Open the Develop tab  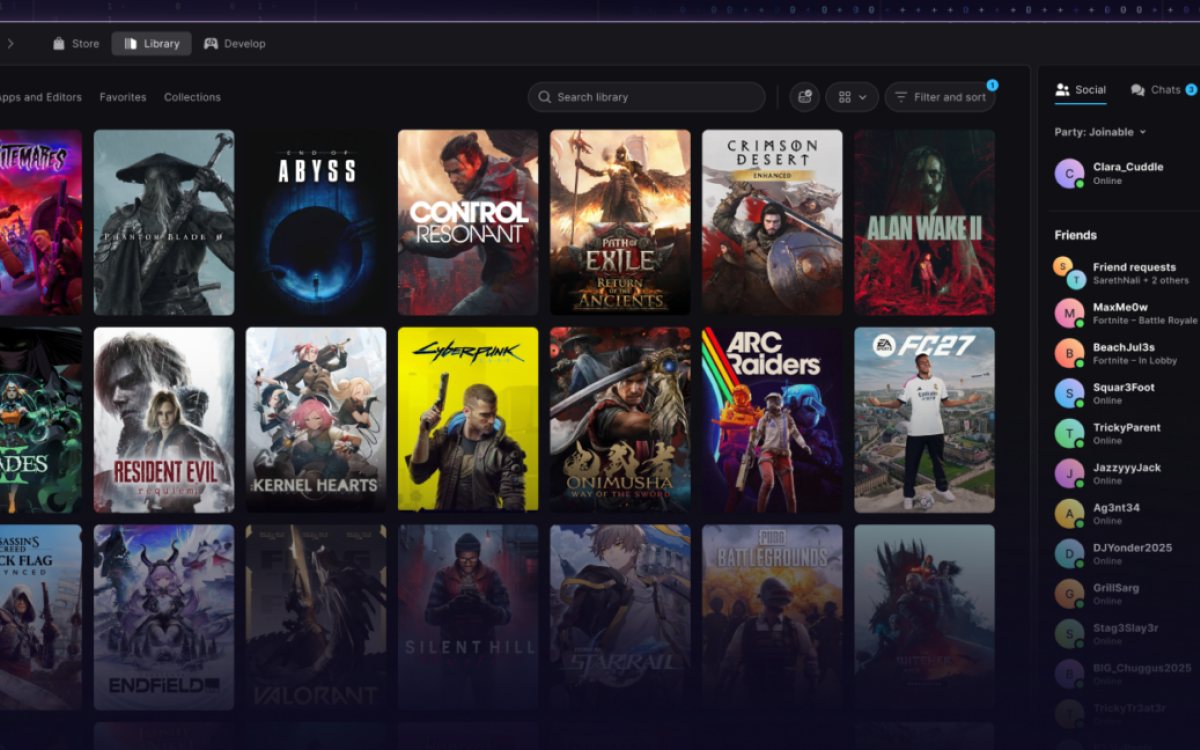point(235,44)
